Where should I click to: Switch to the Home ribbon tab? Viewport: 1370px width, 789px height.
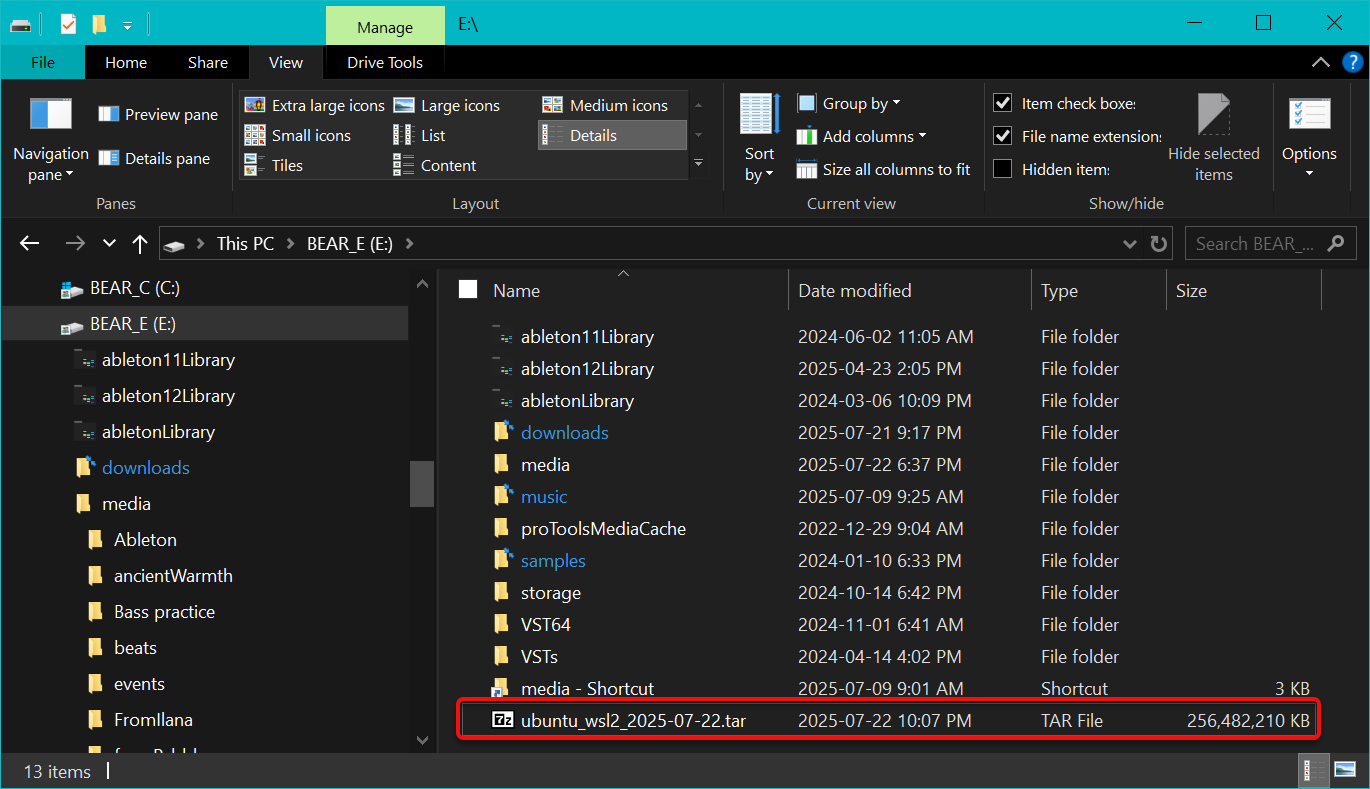pos(125,62)
